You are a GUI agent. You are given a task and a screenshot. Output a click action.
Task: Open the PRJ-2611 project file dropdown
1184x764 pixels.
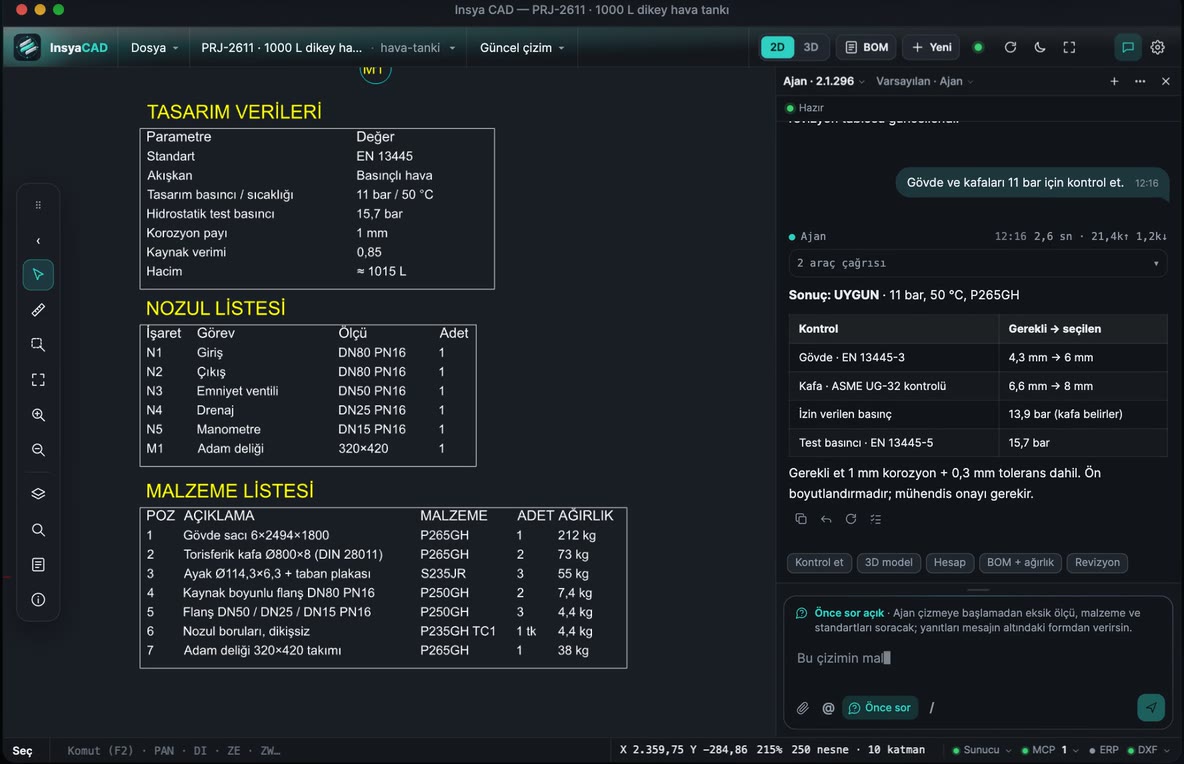(328, 48)
